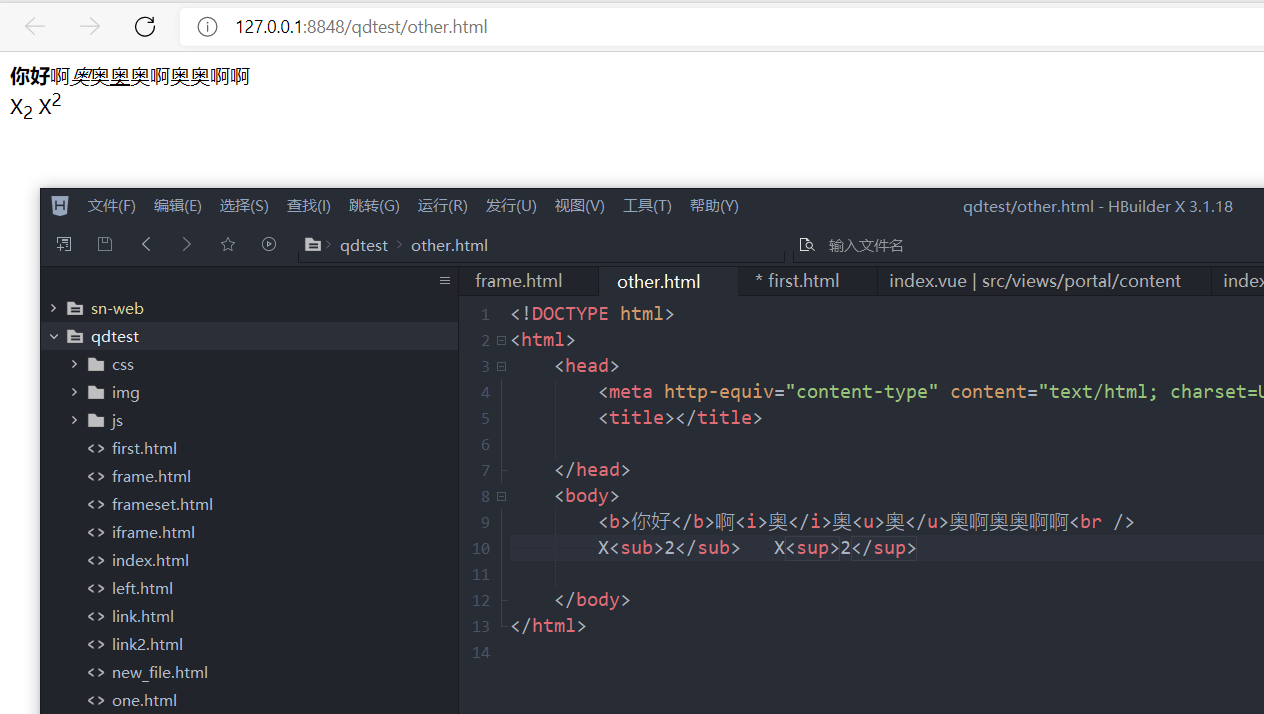The image size is (1264, 714).
Task: Click the sidebar hamburger menu icon
Action: (x=445, y=281)
